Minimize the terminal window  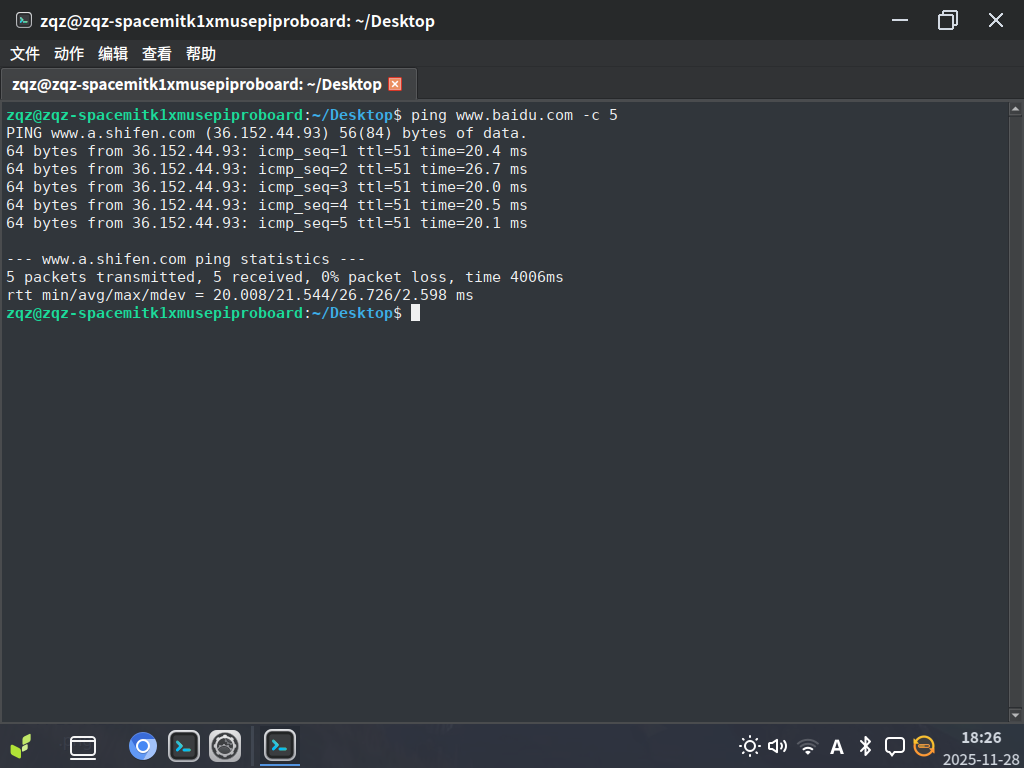[x=900, y=20]
